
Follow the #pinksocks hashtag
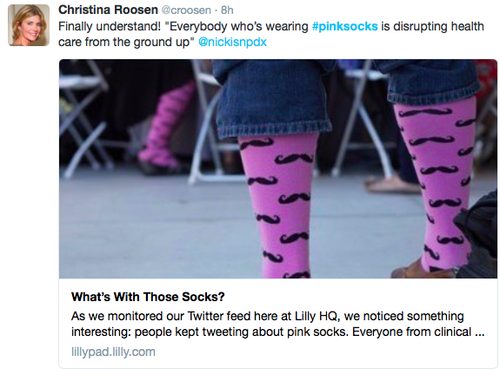[x=345, y=26]
